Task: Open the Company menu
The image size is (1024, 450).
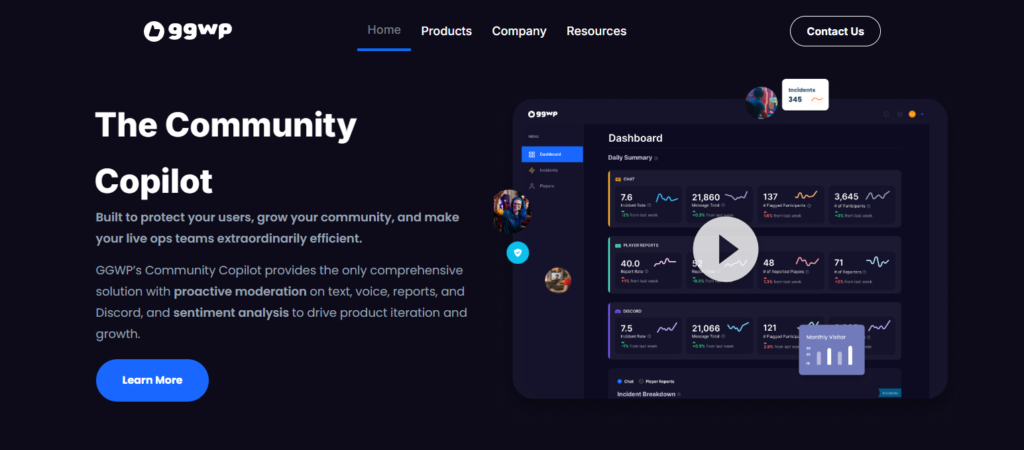Action: (519, 31)
